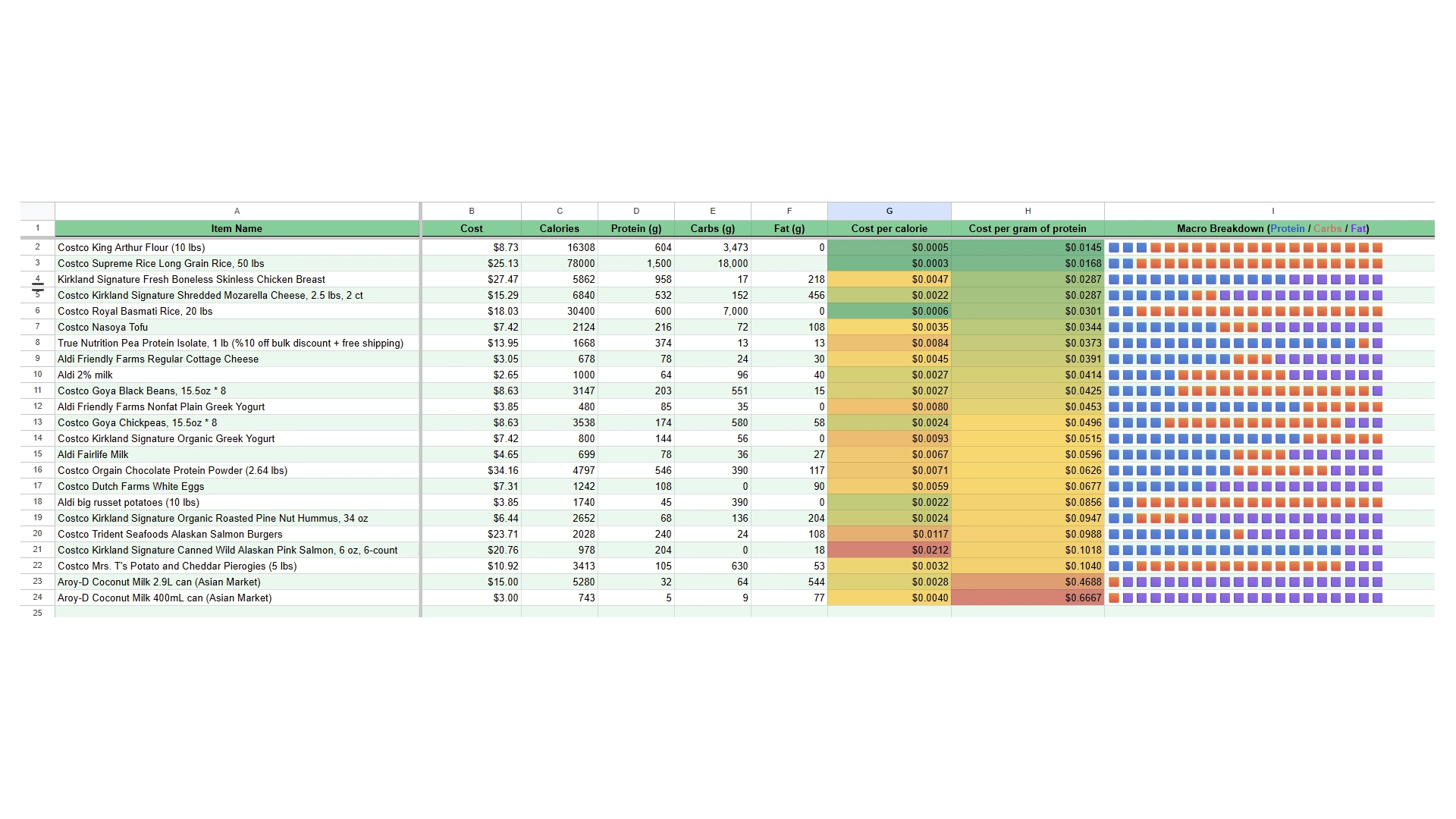The image size is (1456, 819).
Task: Click Costco Kirkland Organic Greek Yogurt cell
Action: point(237,438)
